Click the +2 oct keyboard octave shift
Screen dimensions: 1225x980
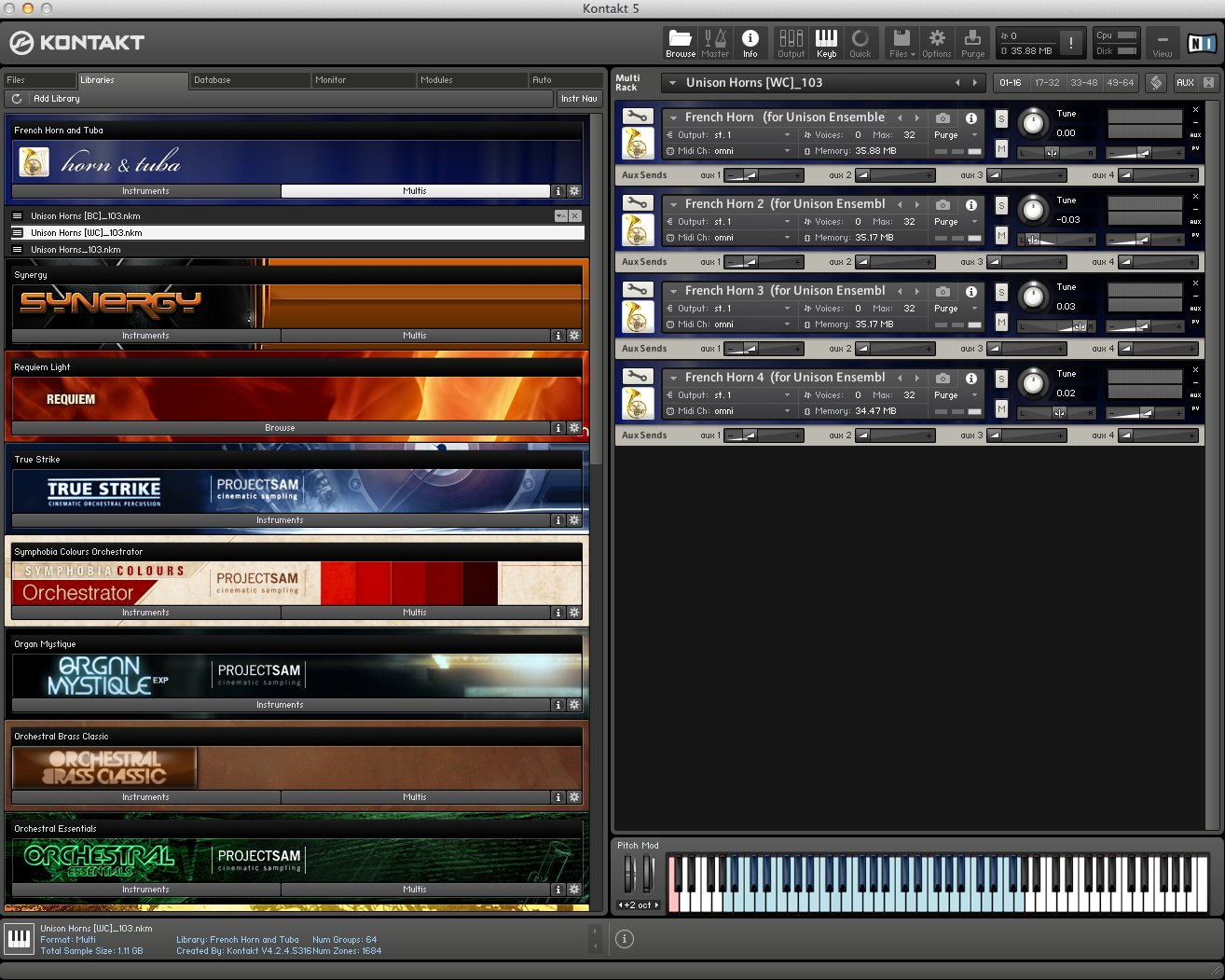click(639, 905)
